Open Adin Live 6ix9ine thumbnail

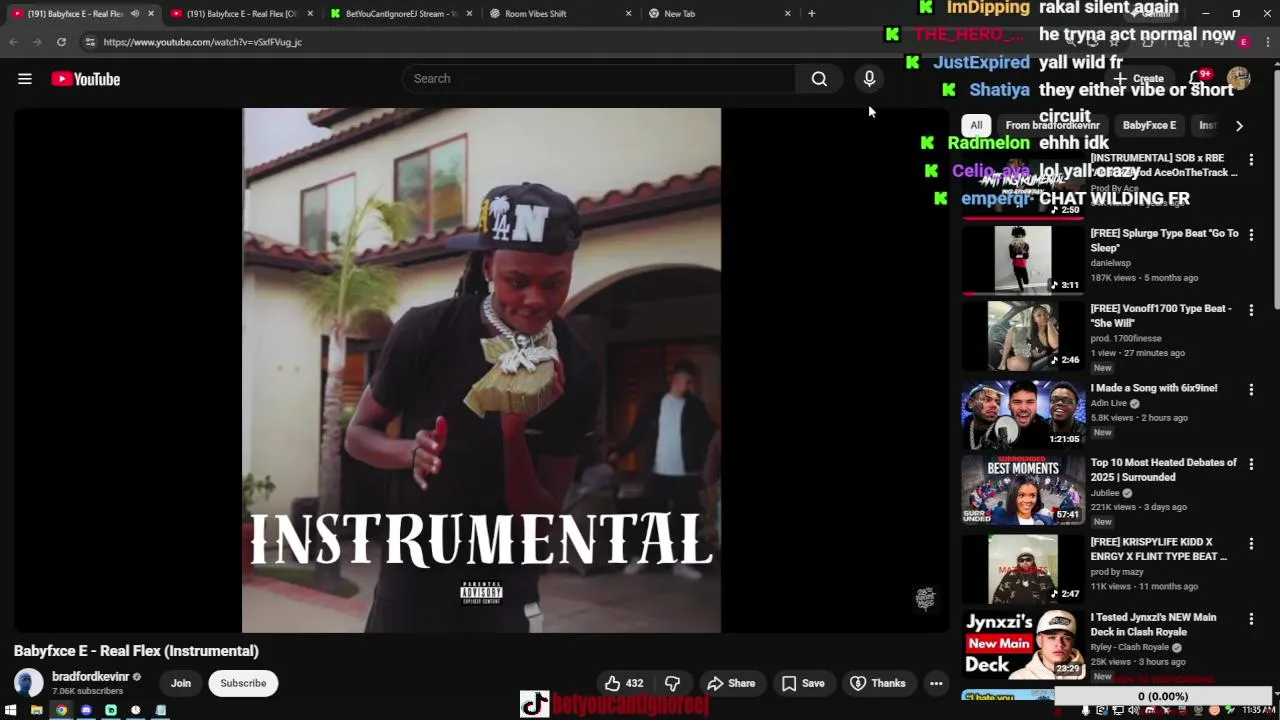pos(1023,414)
